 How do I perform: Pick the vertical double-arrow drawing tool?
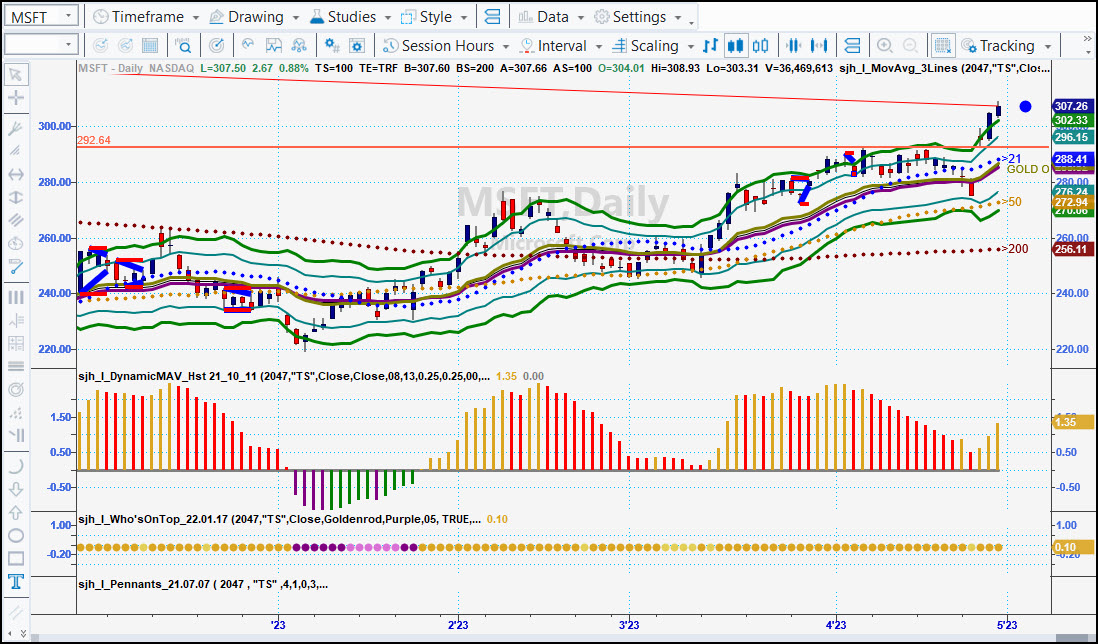tap(15, 197)
